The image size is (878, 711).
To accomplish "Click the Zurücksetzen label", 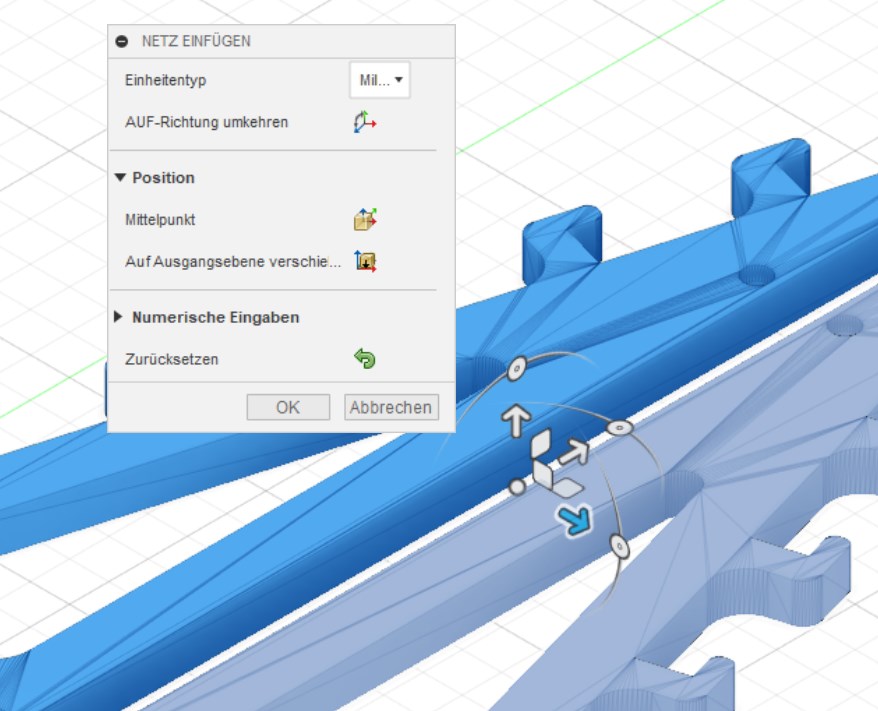I will point(172,359).
